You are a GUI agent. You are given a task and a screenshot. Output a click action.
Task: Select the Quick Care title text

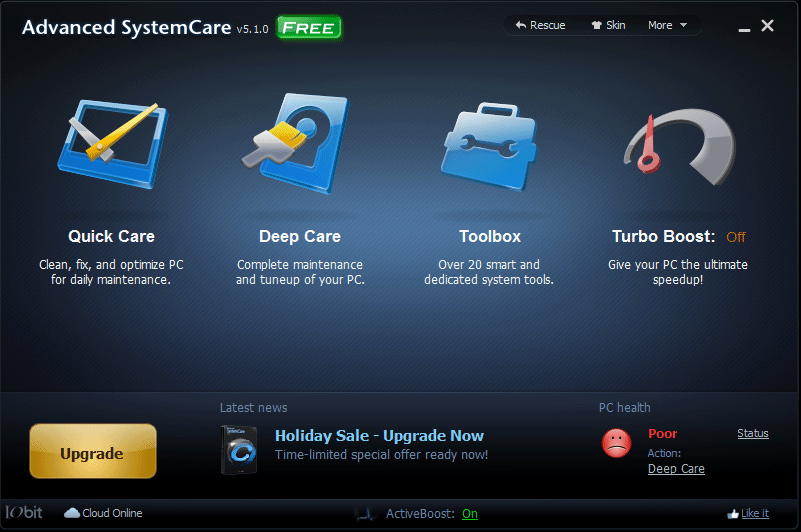111,236
